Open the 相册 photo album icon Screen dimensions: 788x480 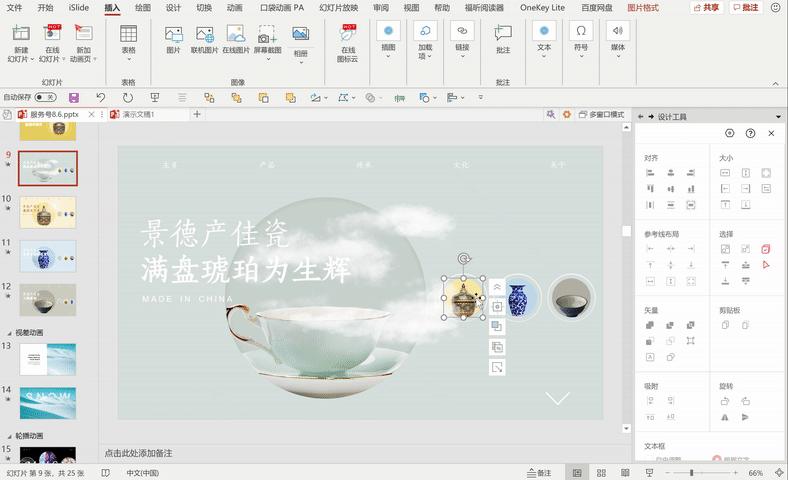pos(301,34)
